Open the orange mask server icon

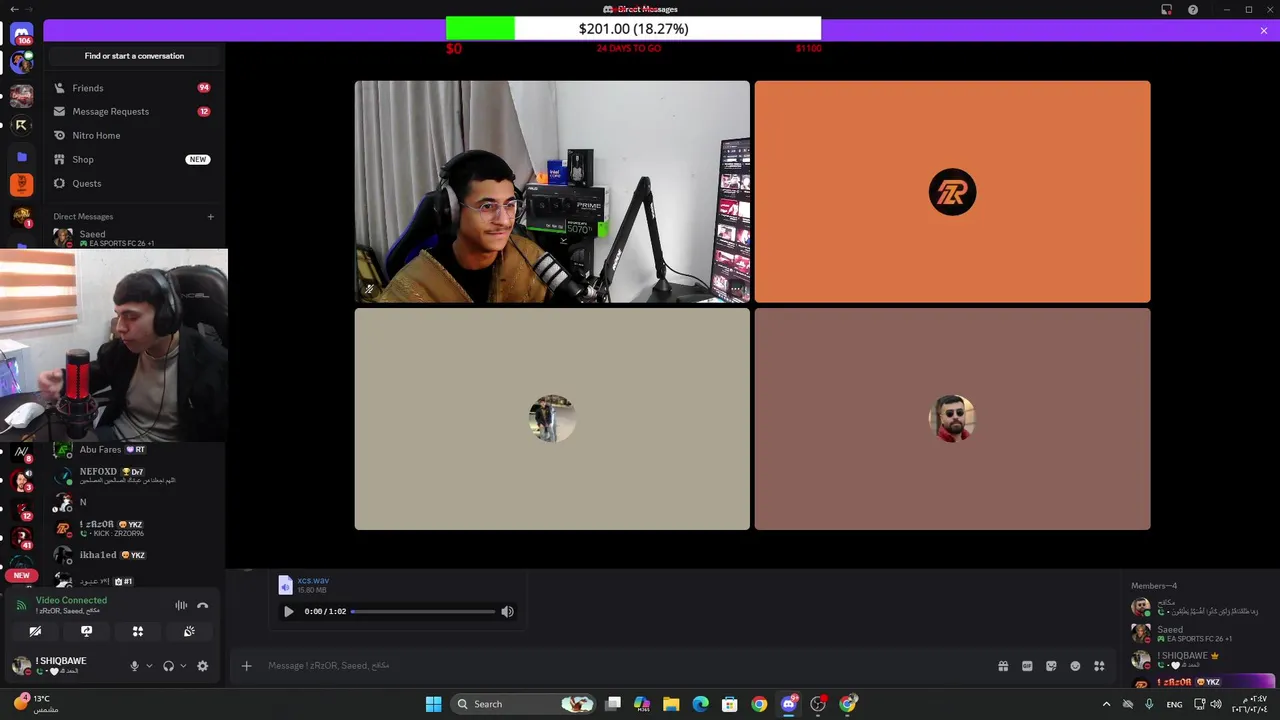point(21,184)
